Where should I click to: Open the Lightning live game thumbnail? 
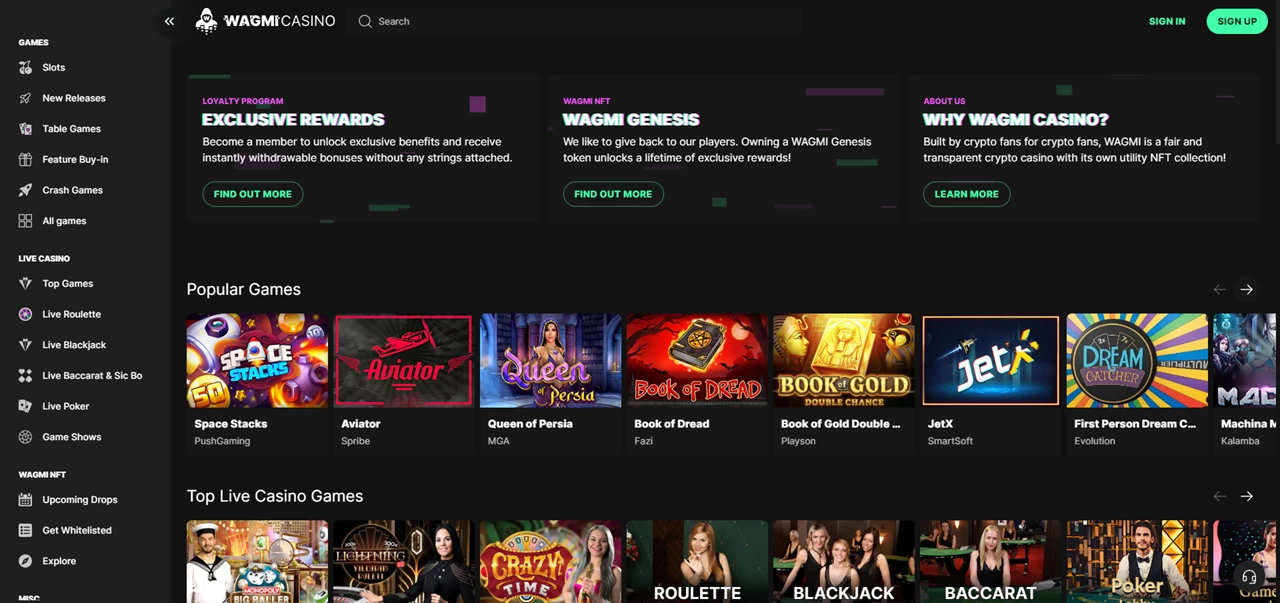403,561
